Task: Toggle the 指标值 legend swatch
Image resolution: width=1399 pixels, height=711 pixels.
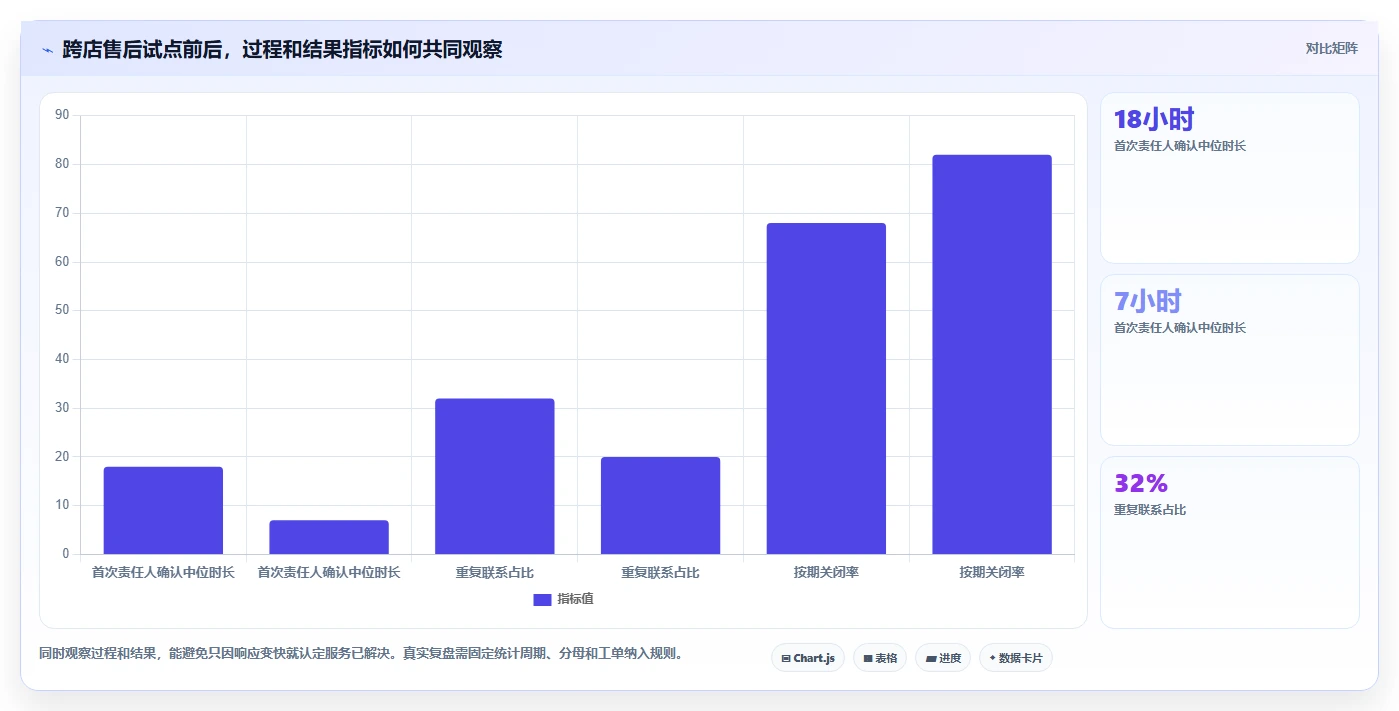Action: [x=542, y=599]
